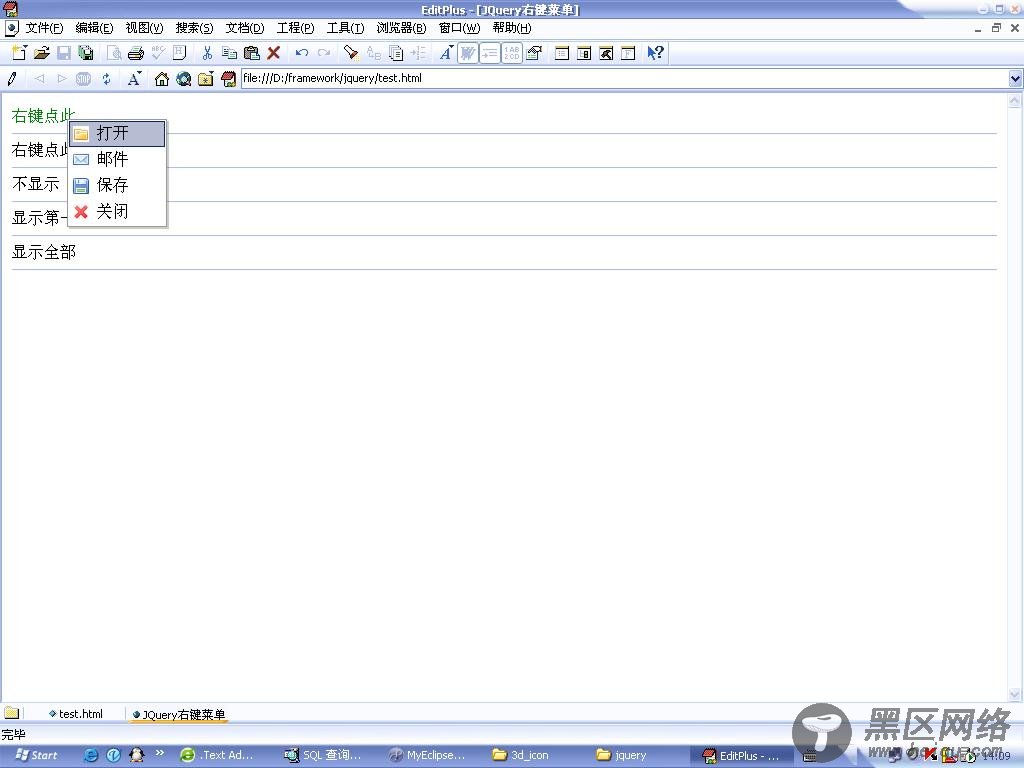Click the Undo arrow icon

[302, 53]
